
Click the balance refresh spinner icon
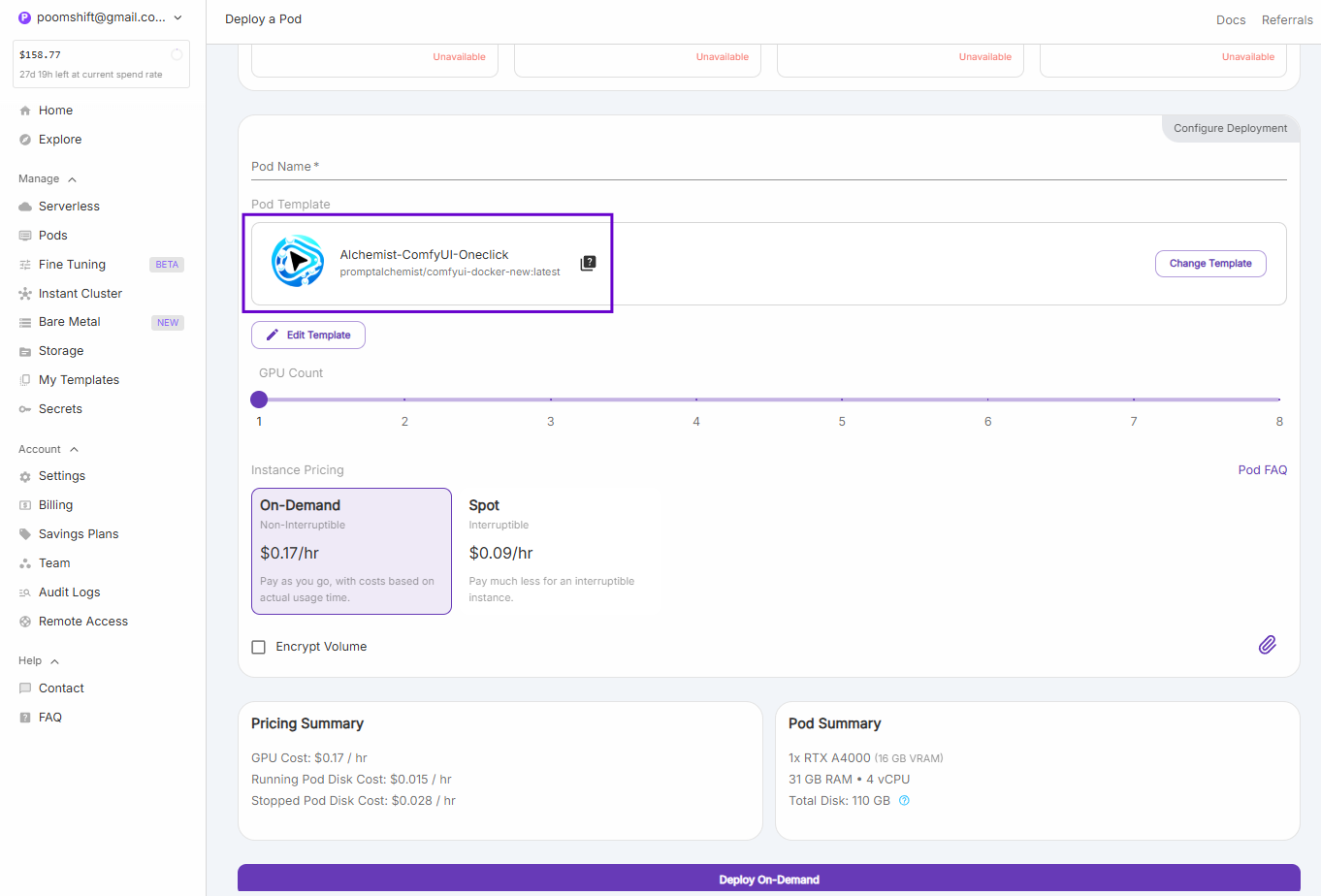(177, 55)
